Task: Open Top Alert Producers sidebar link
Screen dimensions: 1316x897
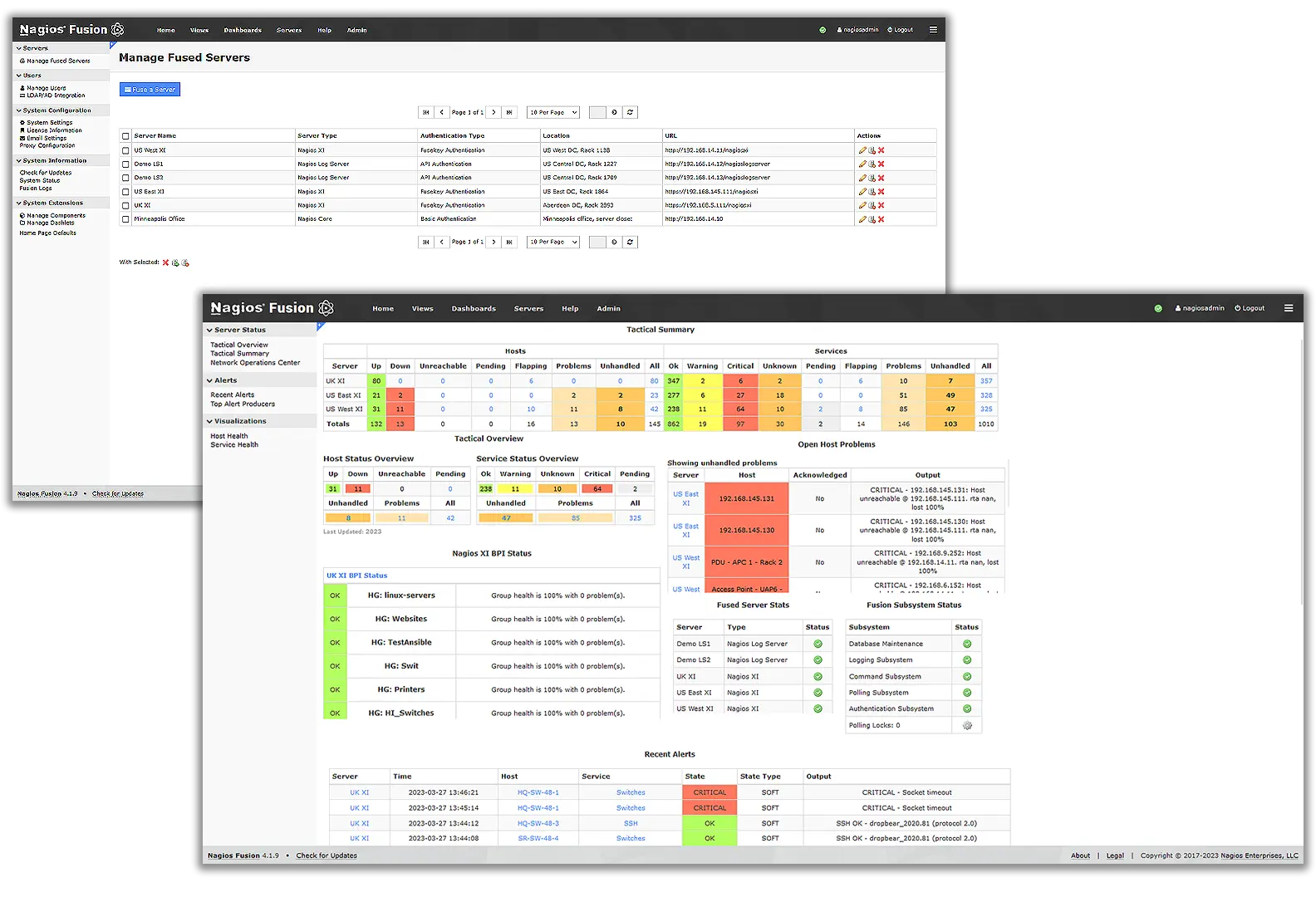Action: [243, 404]
